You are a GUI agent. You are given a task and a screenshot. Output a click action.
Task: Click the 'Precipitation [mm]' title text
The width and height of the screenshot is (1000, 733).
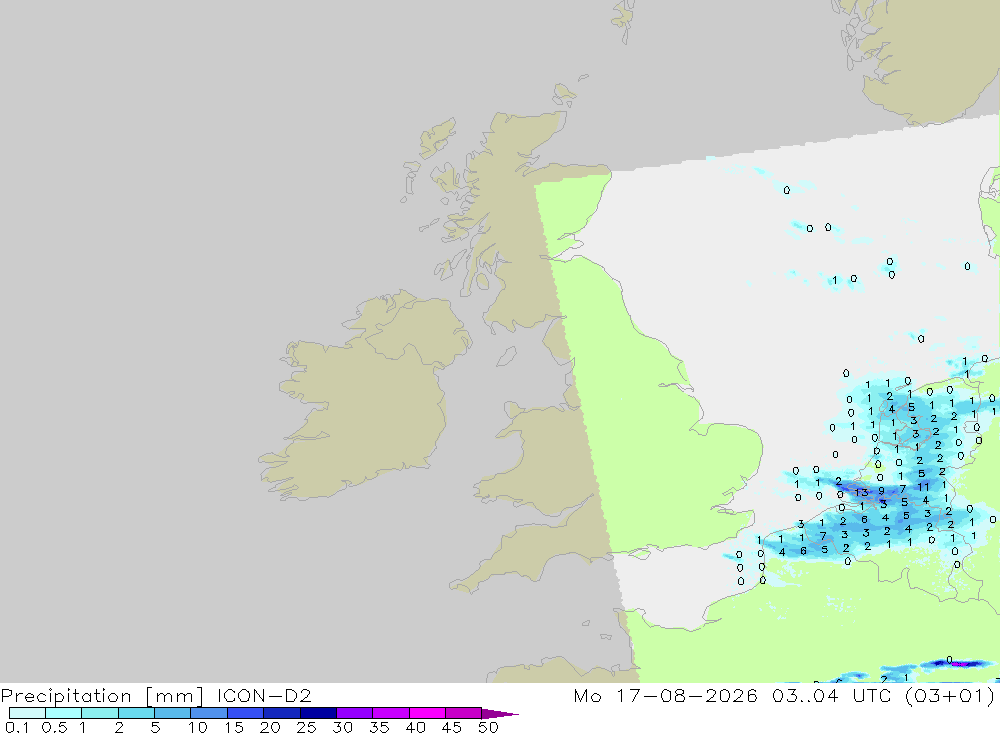[x=102, y=696]
